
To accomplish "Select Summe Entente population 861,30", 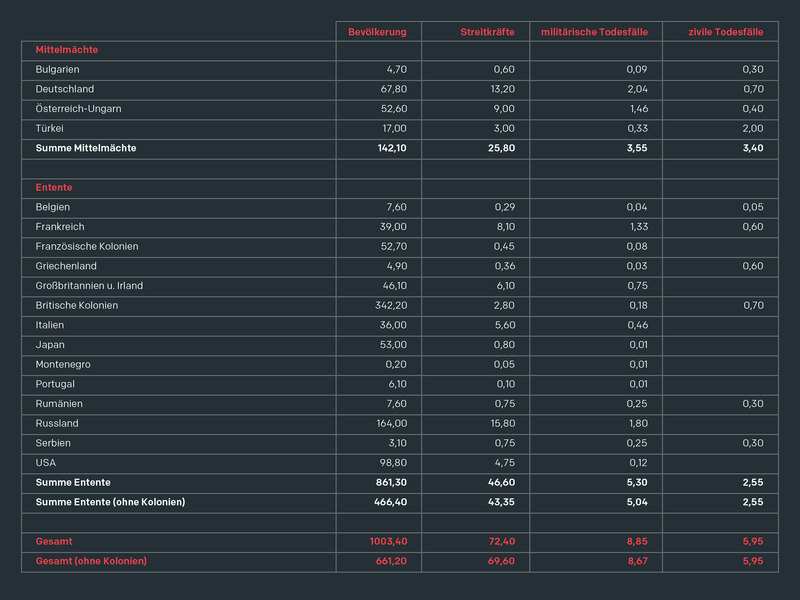I will (x=391, y=483).
